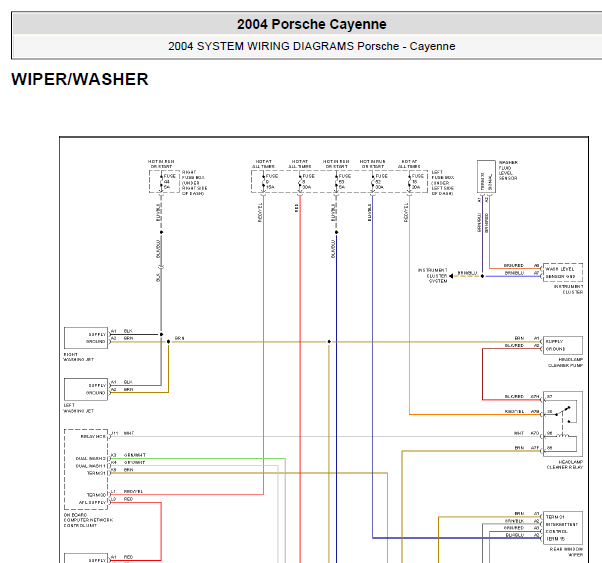
Task: Click the RIGHT WASHING JET label
Action: point(78,357)
